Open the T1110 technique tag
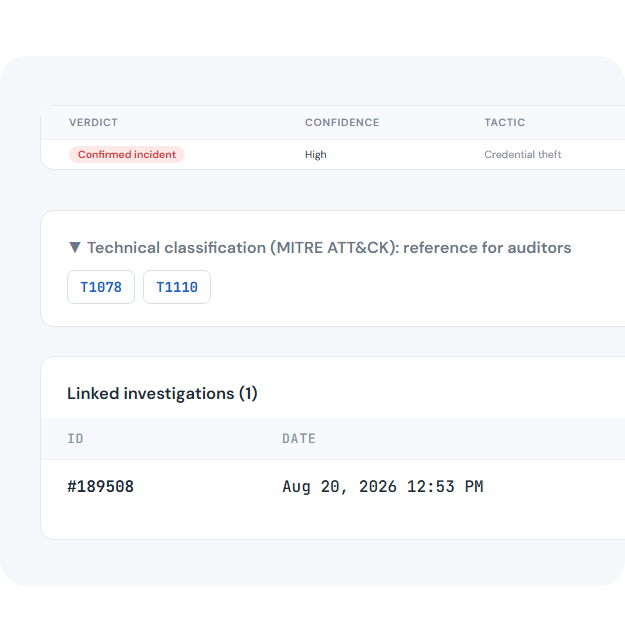The image size is (625, 625). click(177, 287)
